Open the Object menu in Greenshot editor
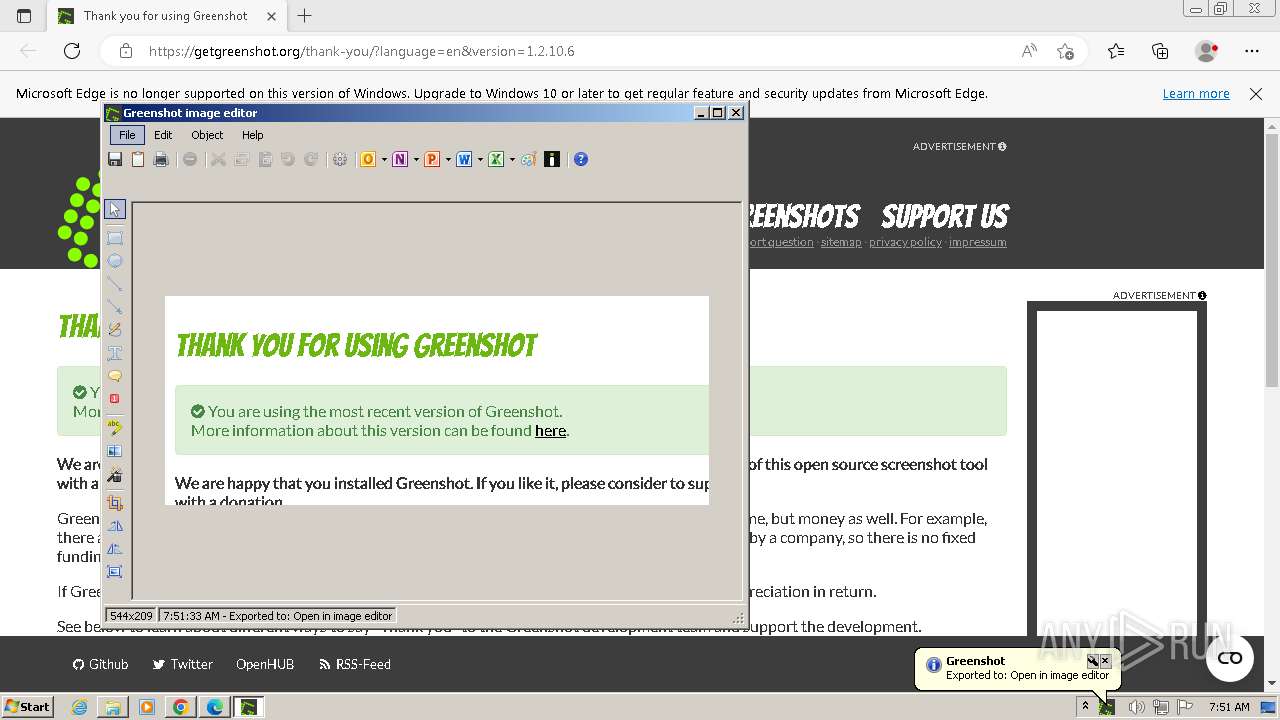 [207, 135]
